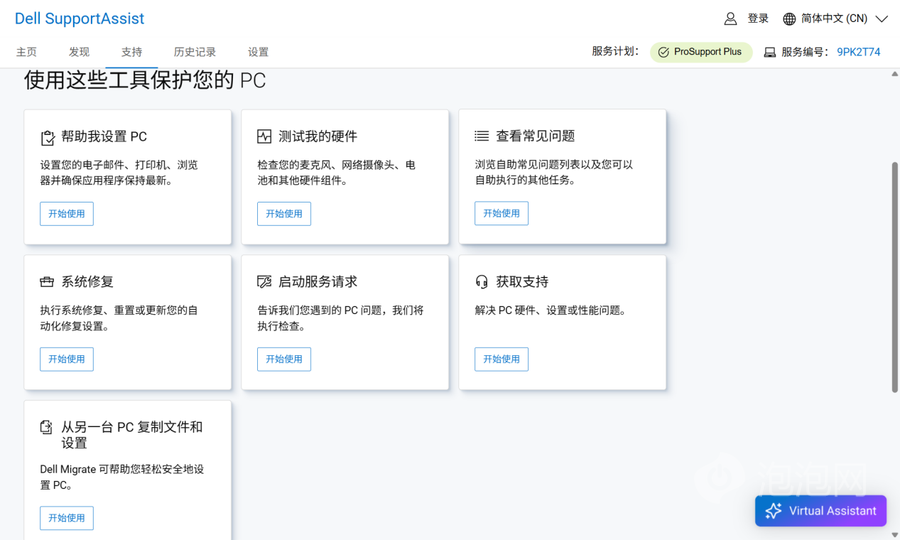Click the list icon of 查看常见问题
The height and width of the screenshot is (540, 900).
482,136
